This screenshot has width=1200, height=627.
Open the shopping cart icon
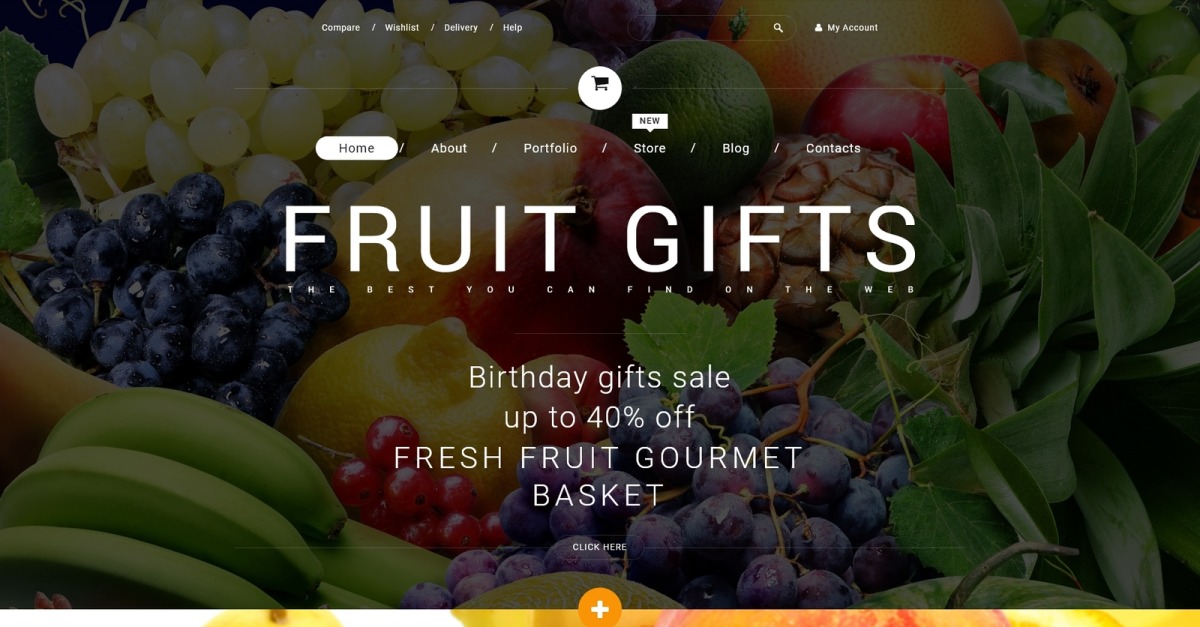[600, 88]
